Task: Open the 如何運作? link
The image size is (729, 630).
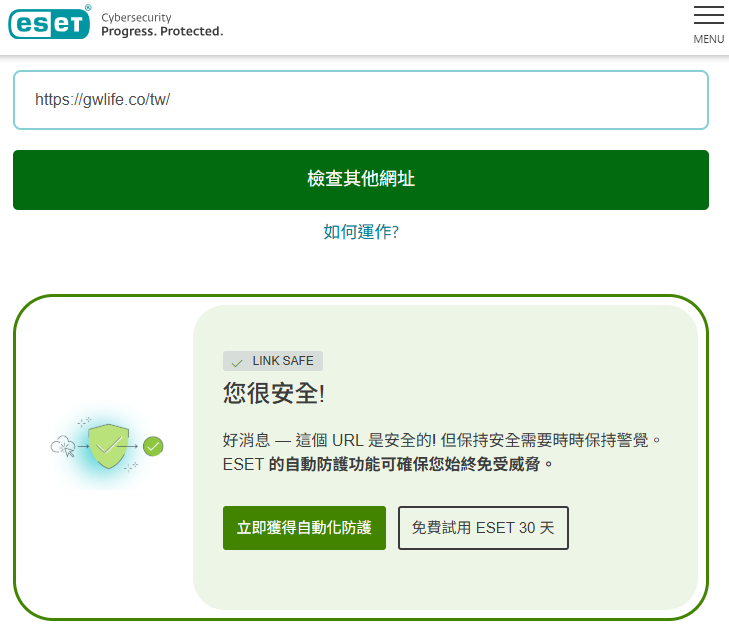Action: (x=361, y=232)
